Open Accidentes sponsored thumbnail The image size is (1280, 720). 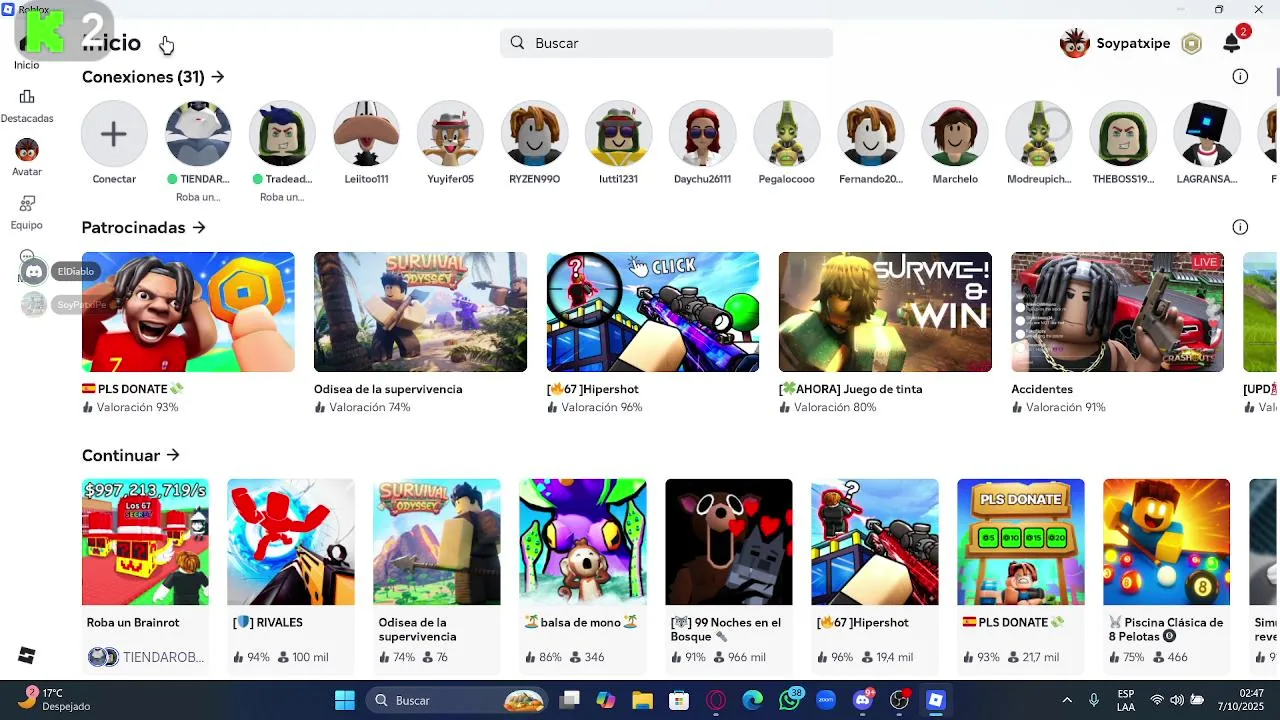pos(1117,312)
